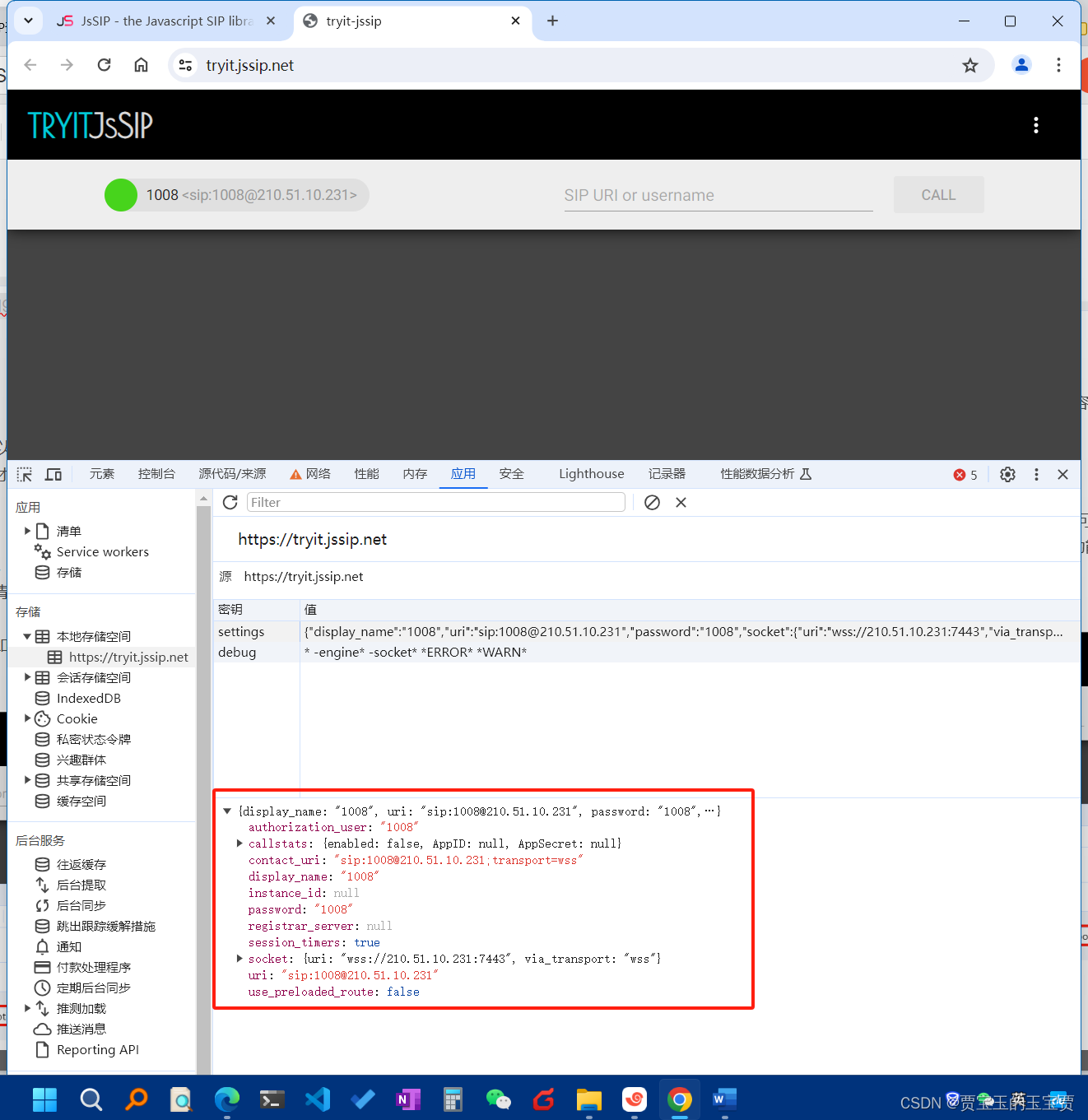
Task: Bookmark this page with star icon
Action: click(970, 65)
